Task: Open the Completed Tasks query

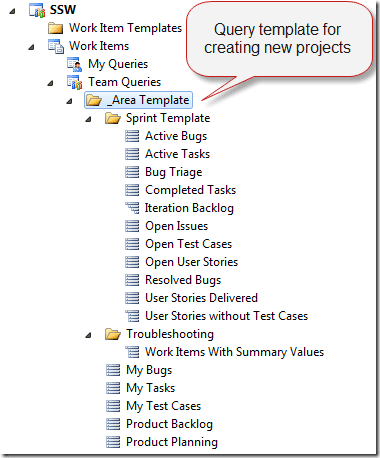Action: click(x=190, y=190)
